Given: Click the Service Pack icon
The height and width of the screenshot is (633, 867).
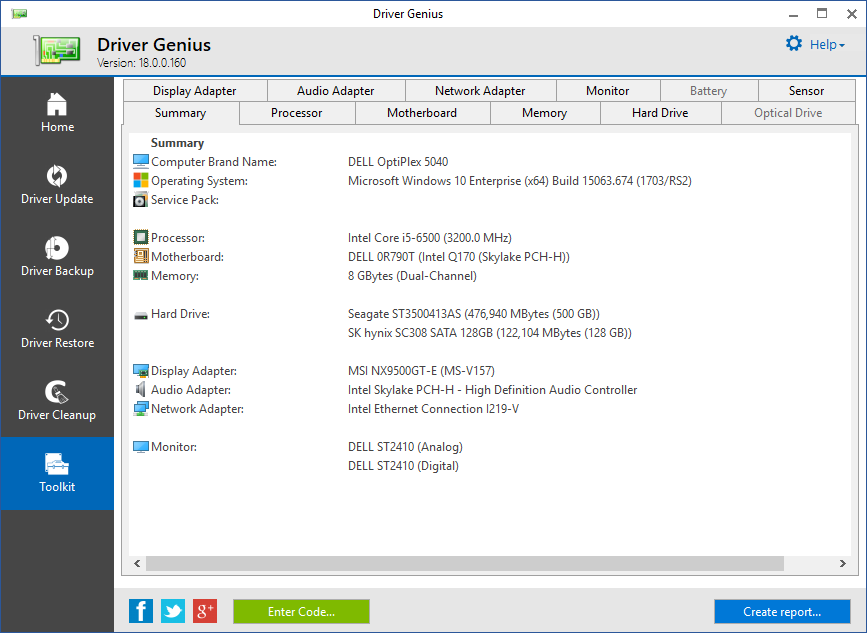Looking at the screenshot, I should point(141,200).
